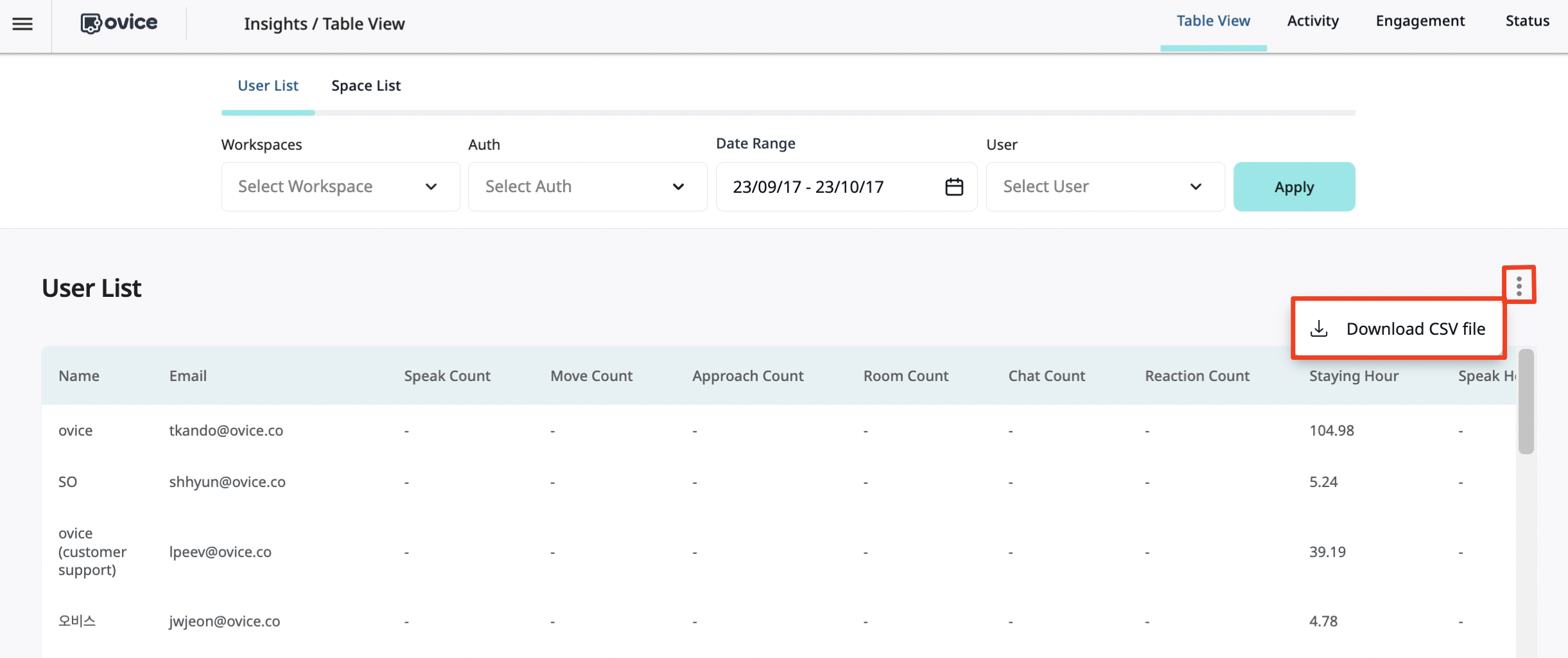Click the Email column header
1568x658 pixels.
187,376
